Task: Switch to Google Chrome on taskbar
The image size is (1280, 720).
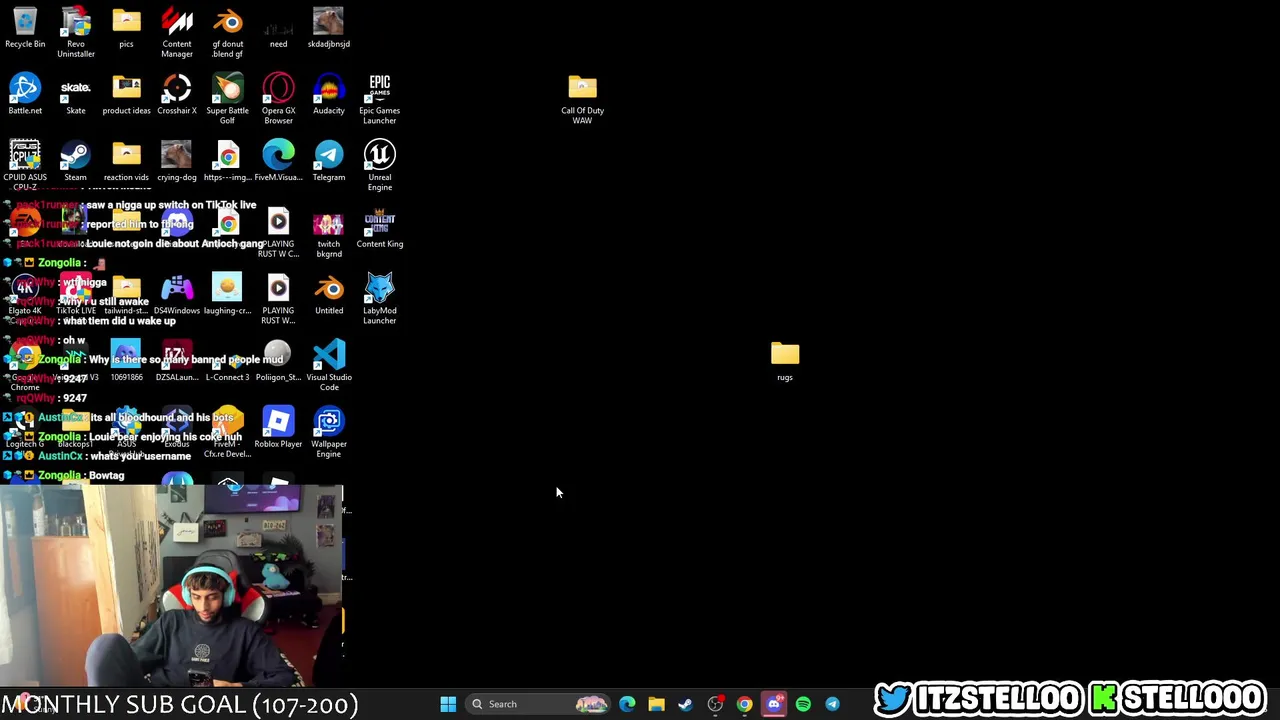Action: [x=744, y=704]
